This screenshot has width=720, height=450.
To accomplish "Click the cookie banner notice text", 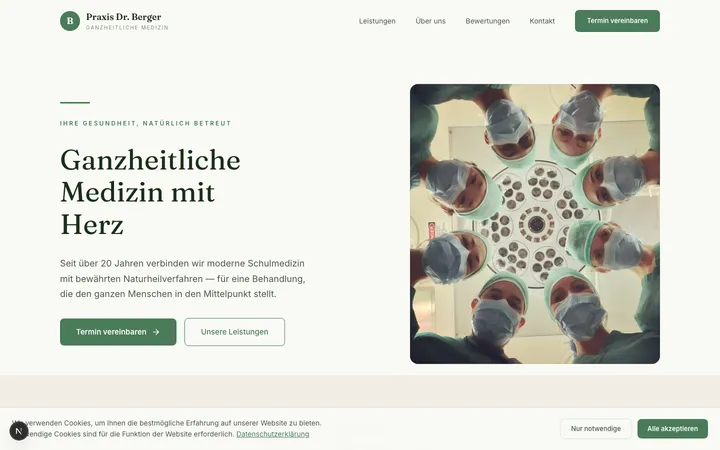I will [x=167, y=429].
